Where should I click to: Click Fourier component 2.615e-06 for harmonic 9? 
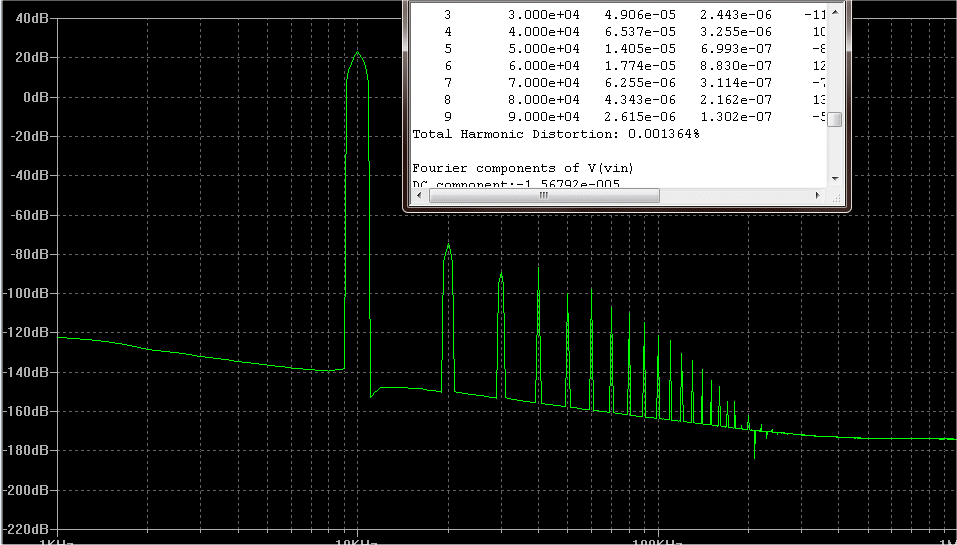click(x=640, y=117)
